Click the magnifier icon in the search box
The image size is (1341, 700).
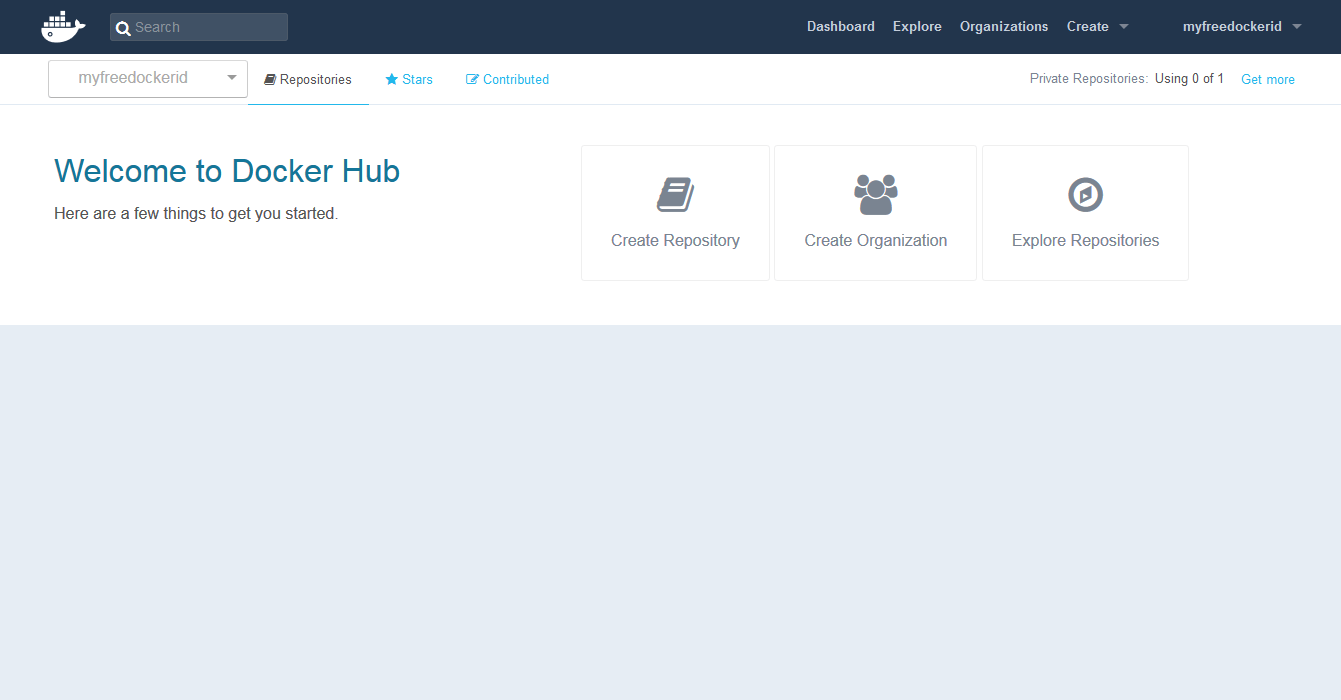[x=123, y=28]
